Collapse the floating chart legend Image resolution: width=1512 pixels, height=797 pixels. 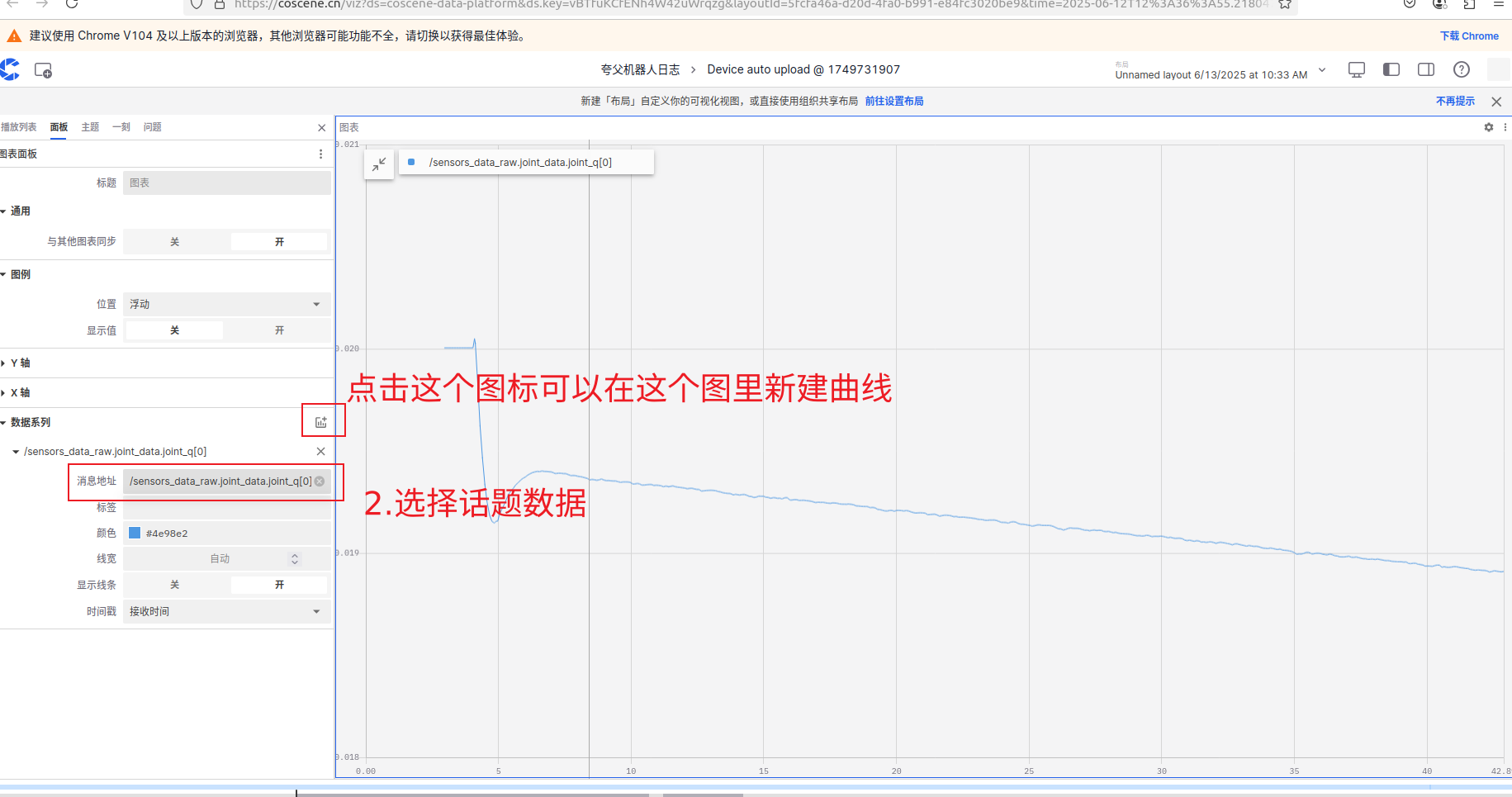(x=379, y=164)
